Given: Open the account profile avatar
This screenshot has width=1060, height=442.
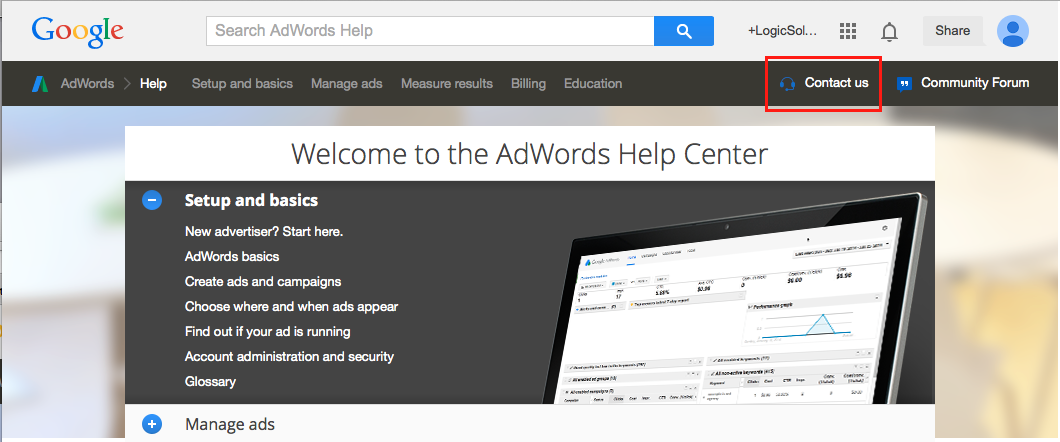Looking at the screenshot, I should click(x=1013, y=31).
